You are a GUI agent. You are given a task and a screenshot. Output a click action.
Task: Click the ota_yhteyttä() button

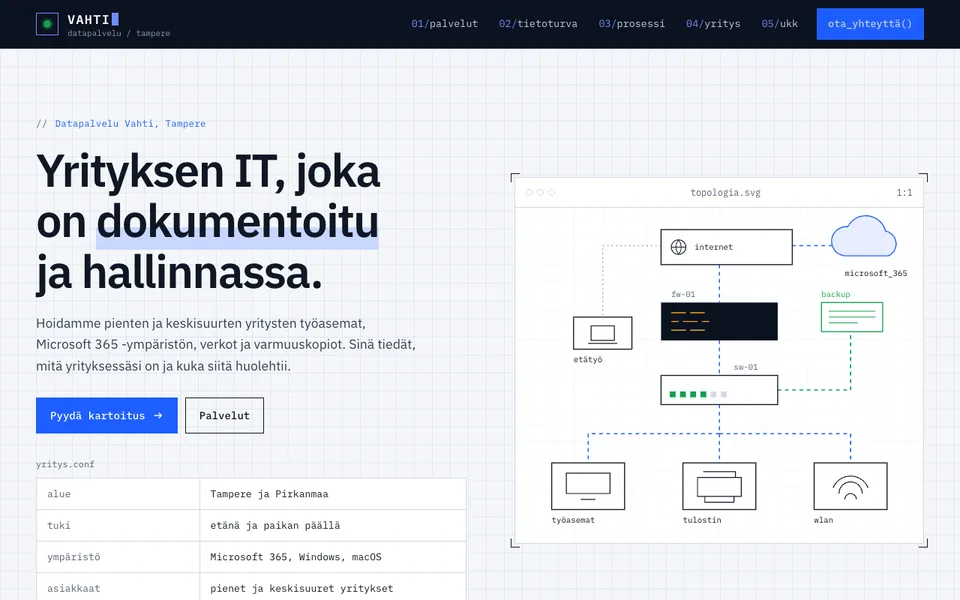click(870, 24)
